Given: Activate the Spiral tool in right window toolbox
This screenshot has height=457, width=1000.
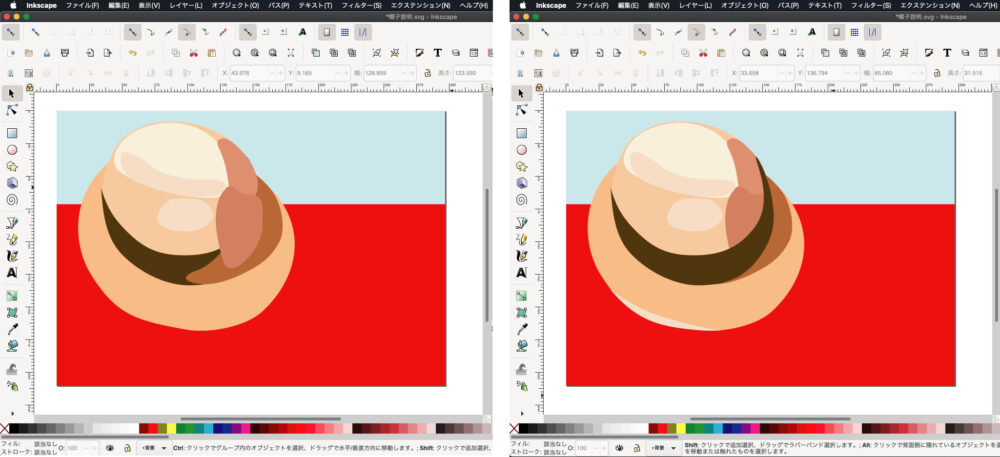Looking at the screenshot, I should [x=523, y=198].
